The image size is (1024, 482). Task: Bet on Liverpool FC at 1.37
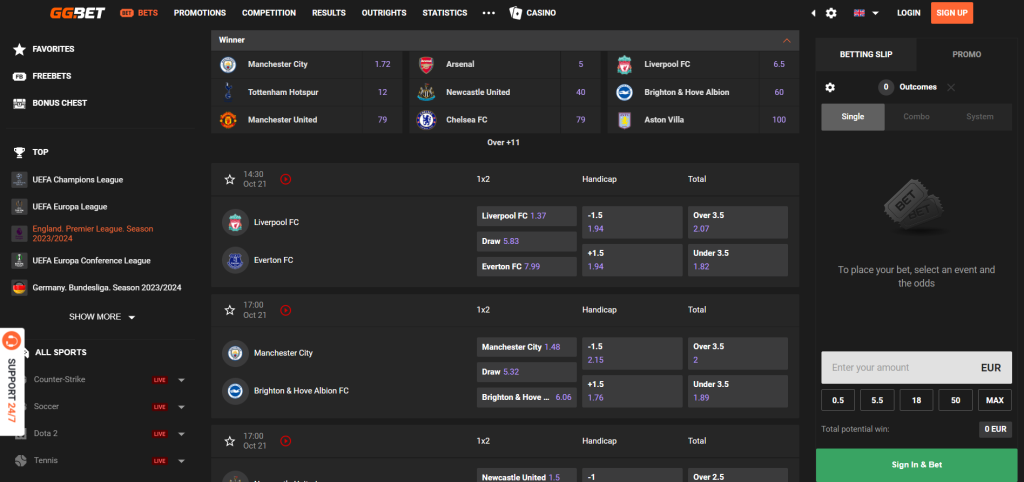point(526,216)
